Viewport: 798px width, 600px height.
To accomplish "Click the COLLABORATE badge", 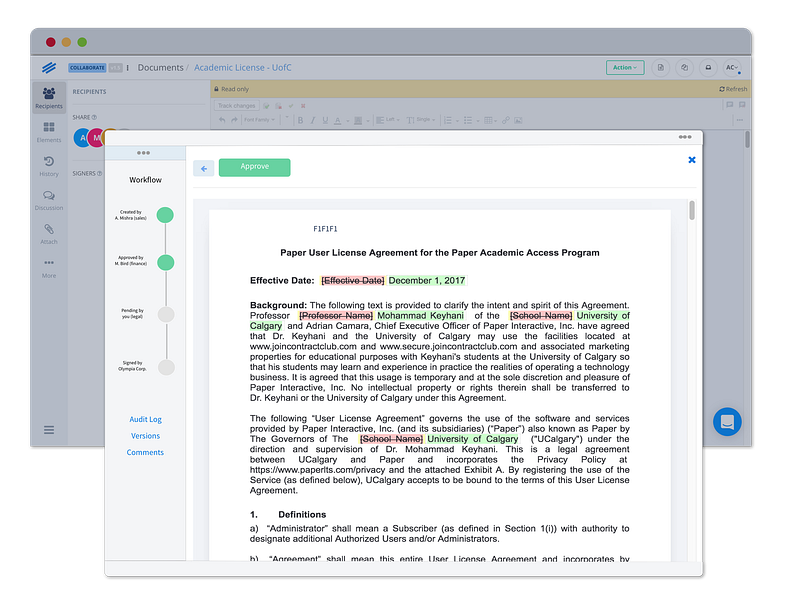I will pos(87,68).
